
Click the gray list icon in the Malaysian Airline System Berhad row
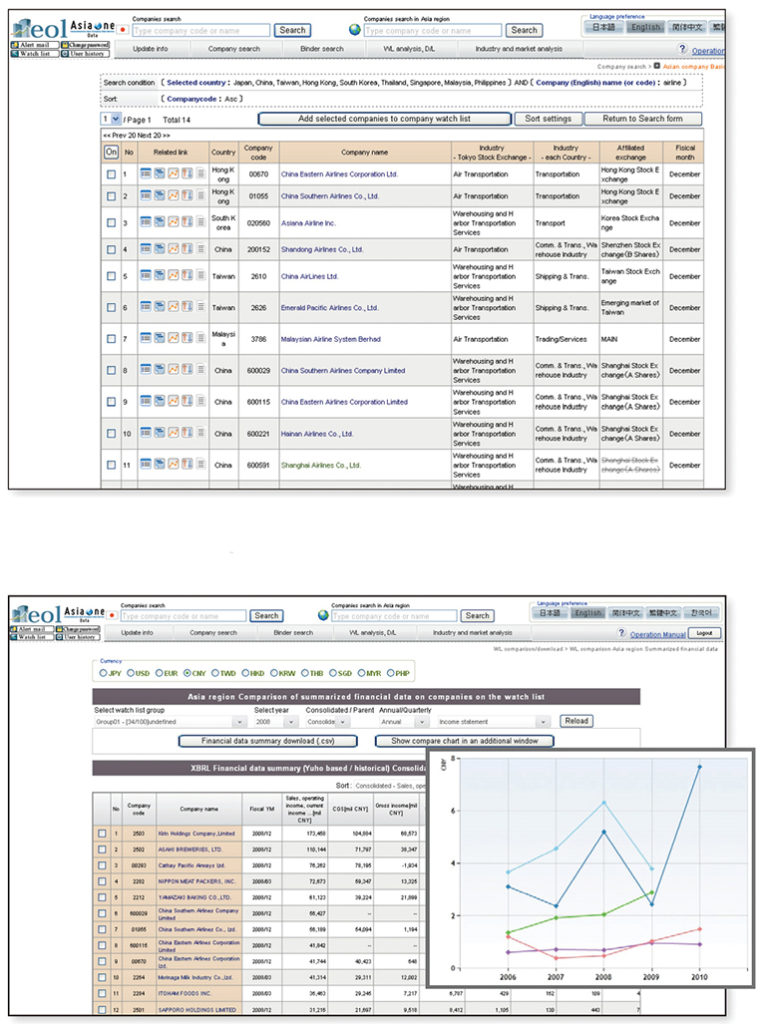[201, 338]
